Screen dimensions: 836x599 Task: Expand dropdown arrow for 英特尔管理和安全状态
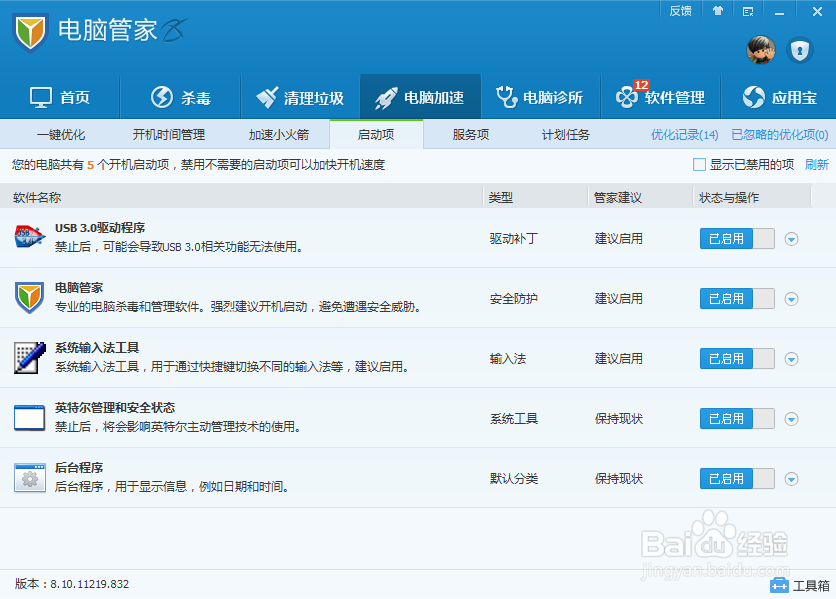pyautogui.click(x=792, y=419)
